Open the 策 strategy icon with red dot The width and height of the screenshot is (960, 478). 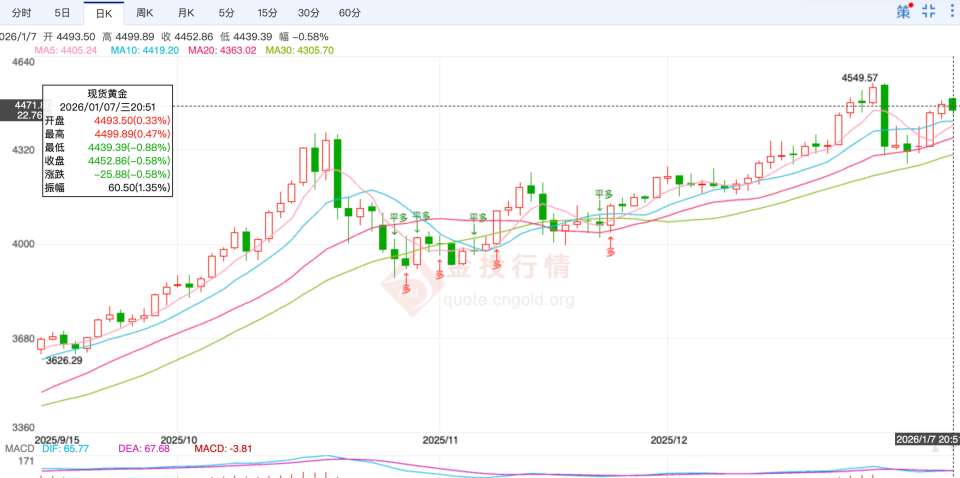[x=905, y=10]
